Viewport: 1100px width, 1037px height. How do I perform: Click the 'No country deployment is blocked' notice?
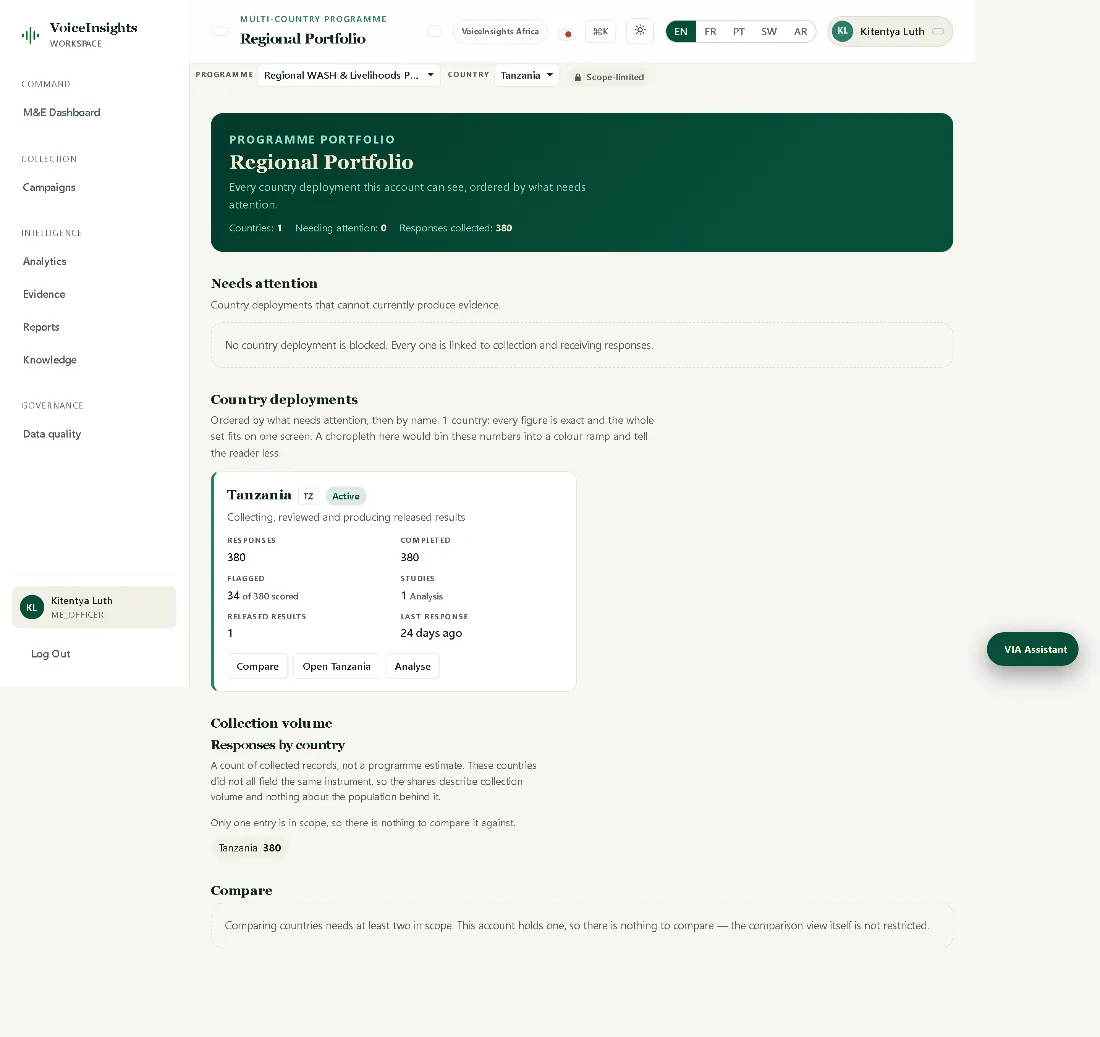(582, 345)
